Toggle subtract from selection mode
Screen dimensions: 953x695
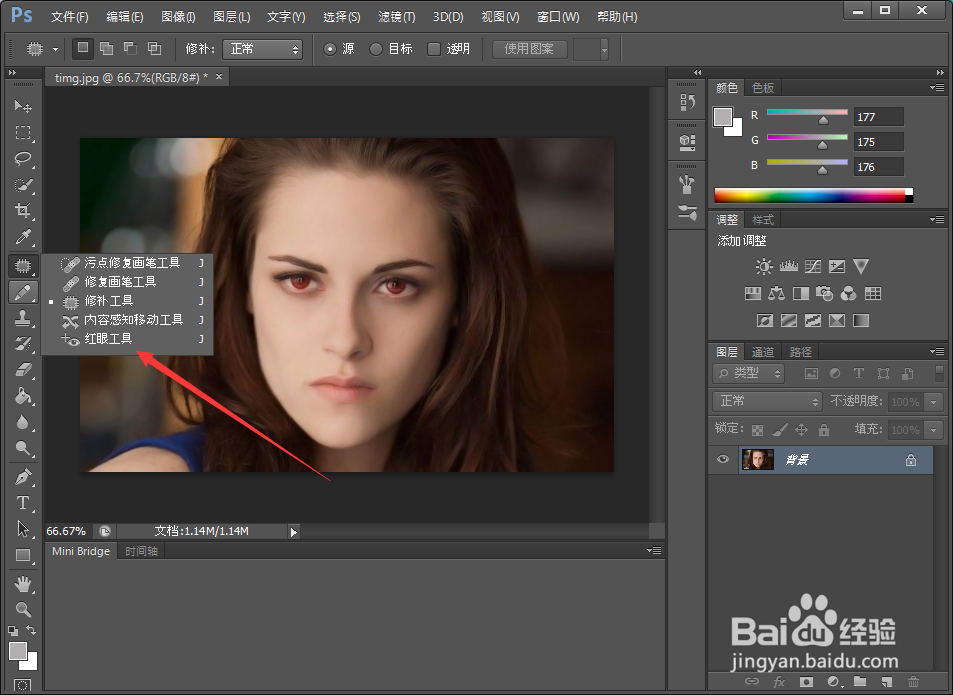tap(130, 49)
